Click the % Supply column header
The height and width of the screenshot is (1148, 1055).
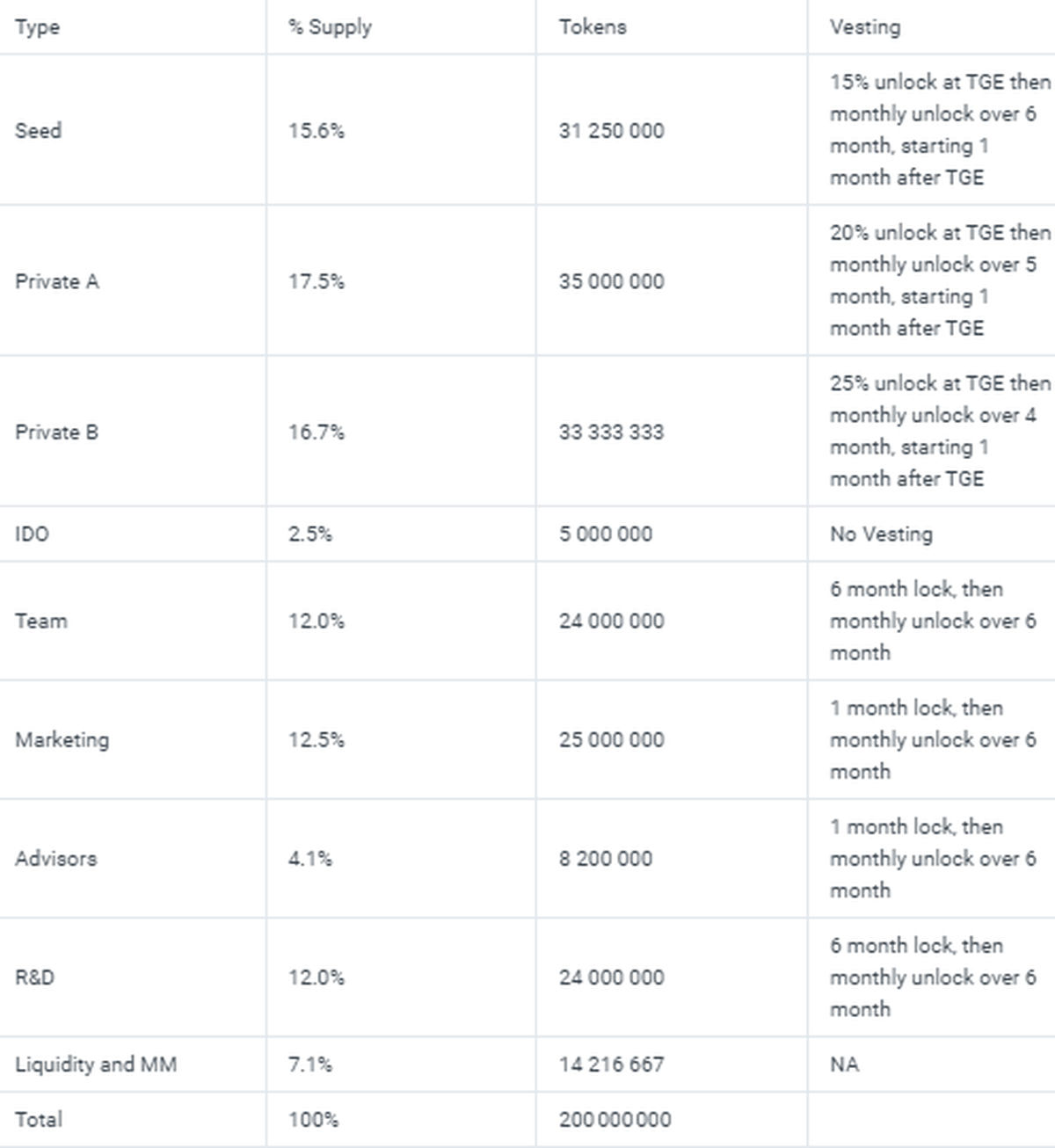(330, 27)
